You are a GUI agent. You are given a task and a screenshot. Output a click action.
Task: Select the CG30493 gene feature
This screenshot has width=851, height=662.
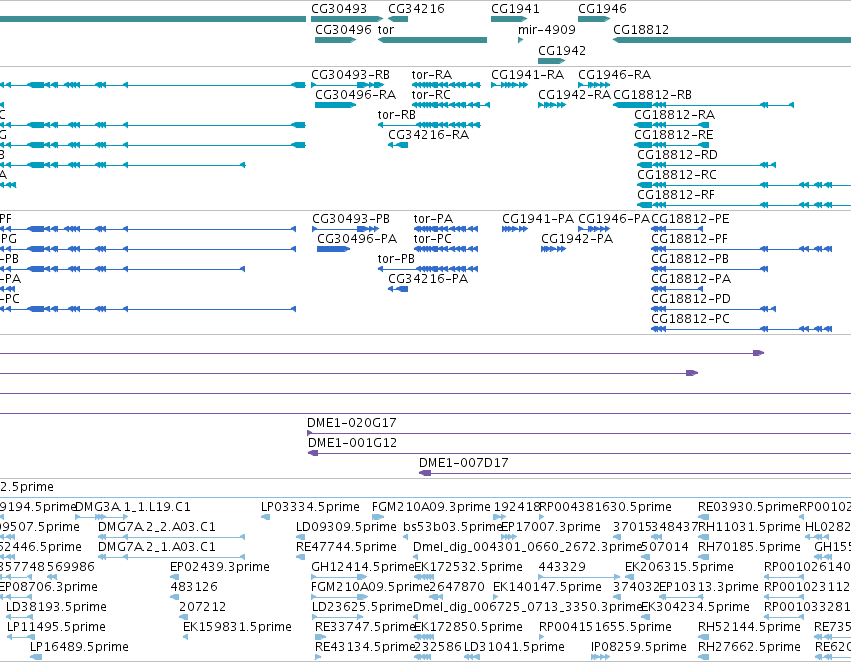347,19
